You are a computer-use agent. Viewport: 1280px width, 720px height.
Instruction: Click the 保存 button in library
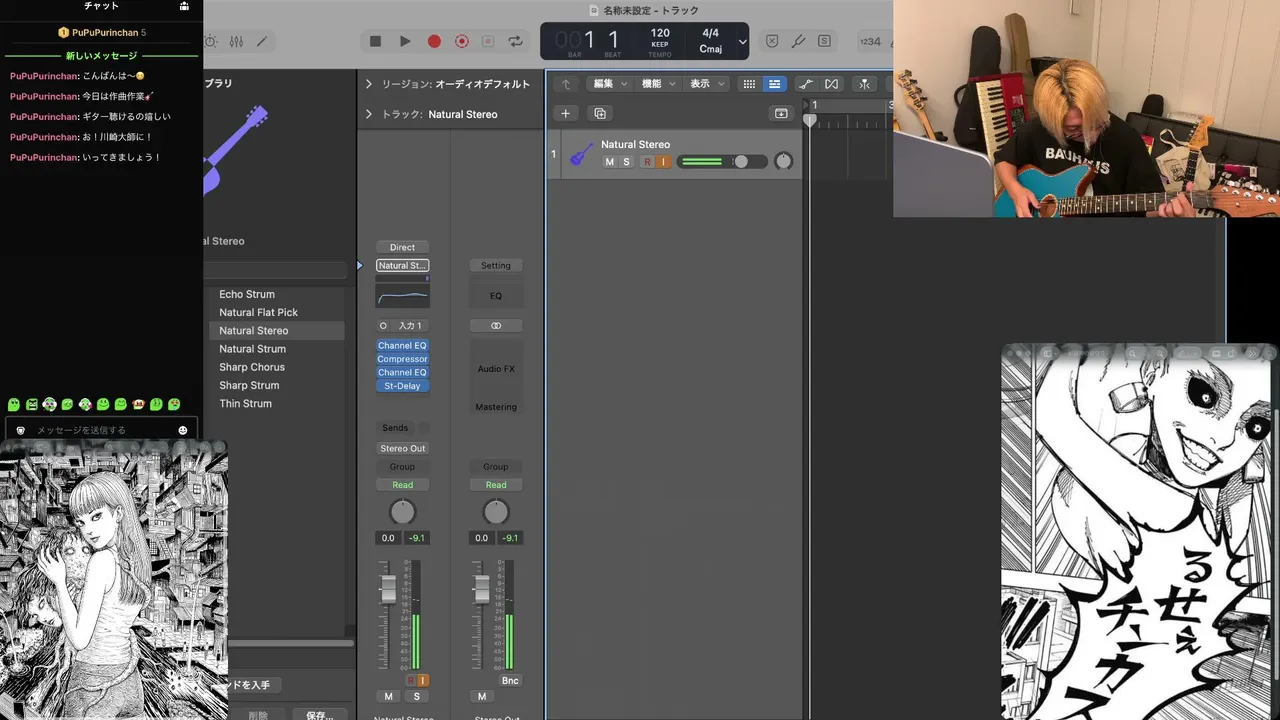[319, 715]
